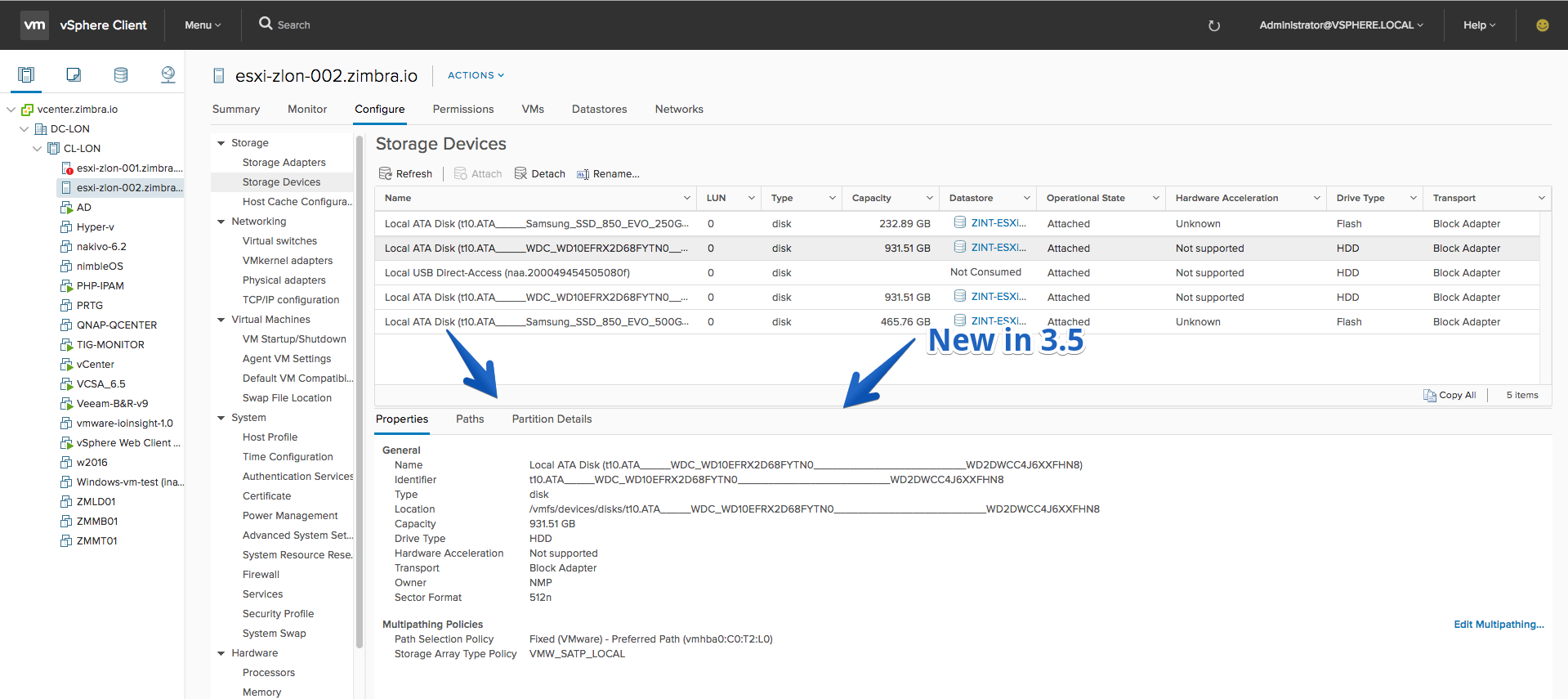Open the Help menu
Image resolution: width=1568 pixels, height=699 pixels.
[1479, 25]
